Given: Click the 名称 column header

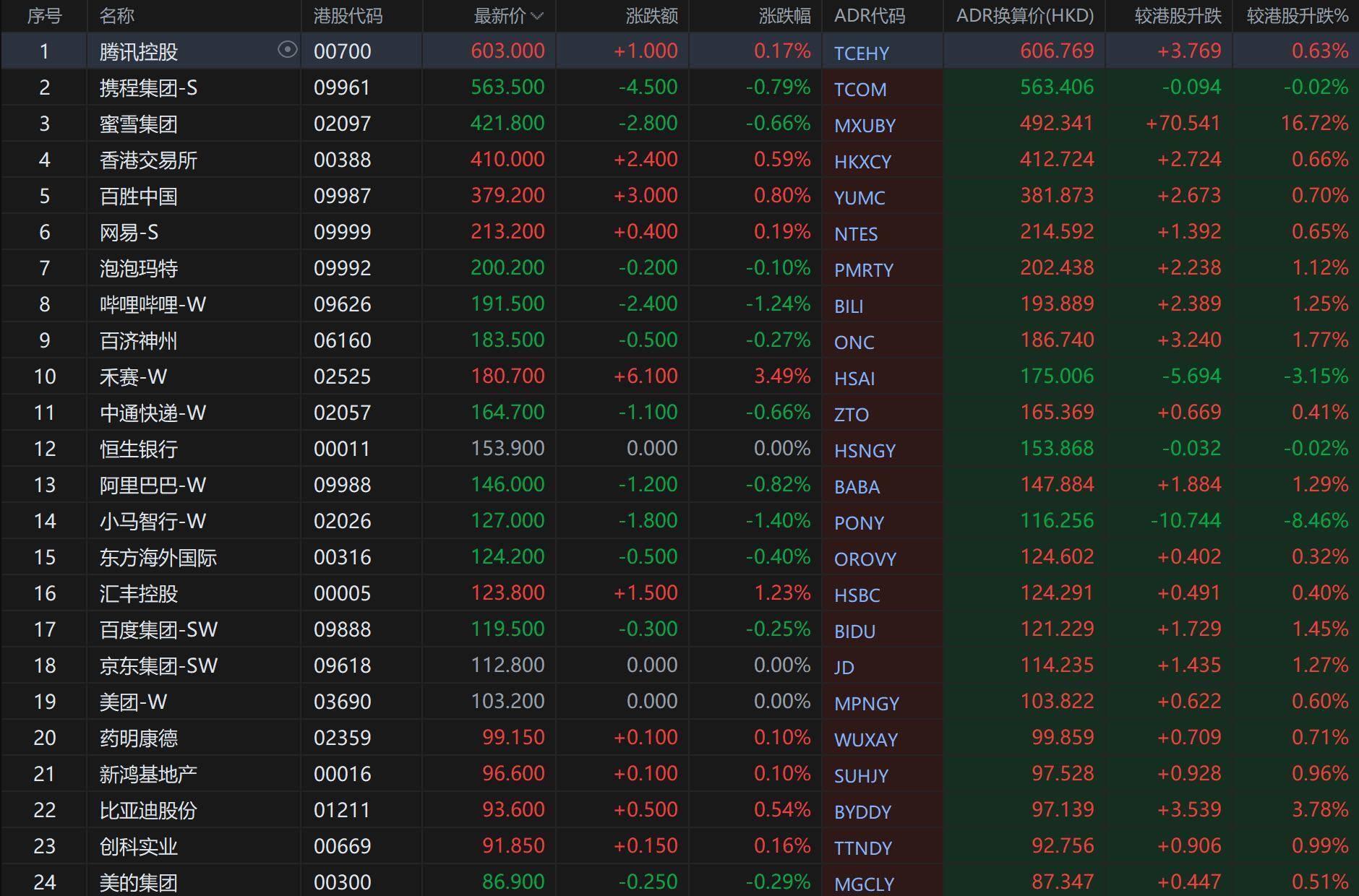Looking at the screenshot, I should click(x=117, y=16).
